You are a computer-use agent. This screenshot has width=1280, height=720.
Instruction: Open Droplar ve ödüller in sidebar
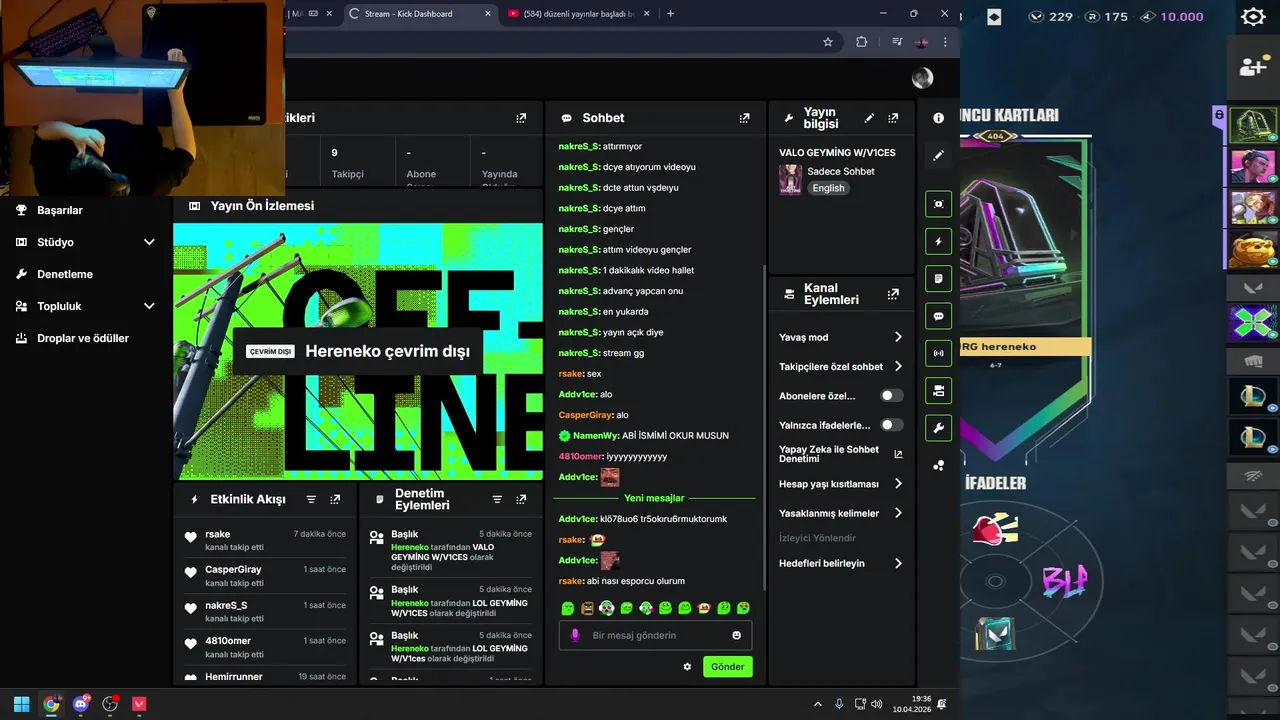(x=85, y=338)
